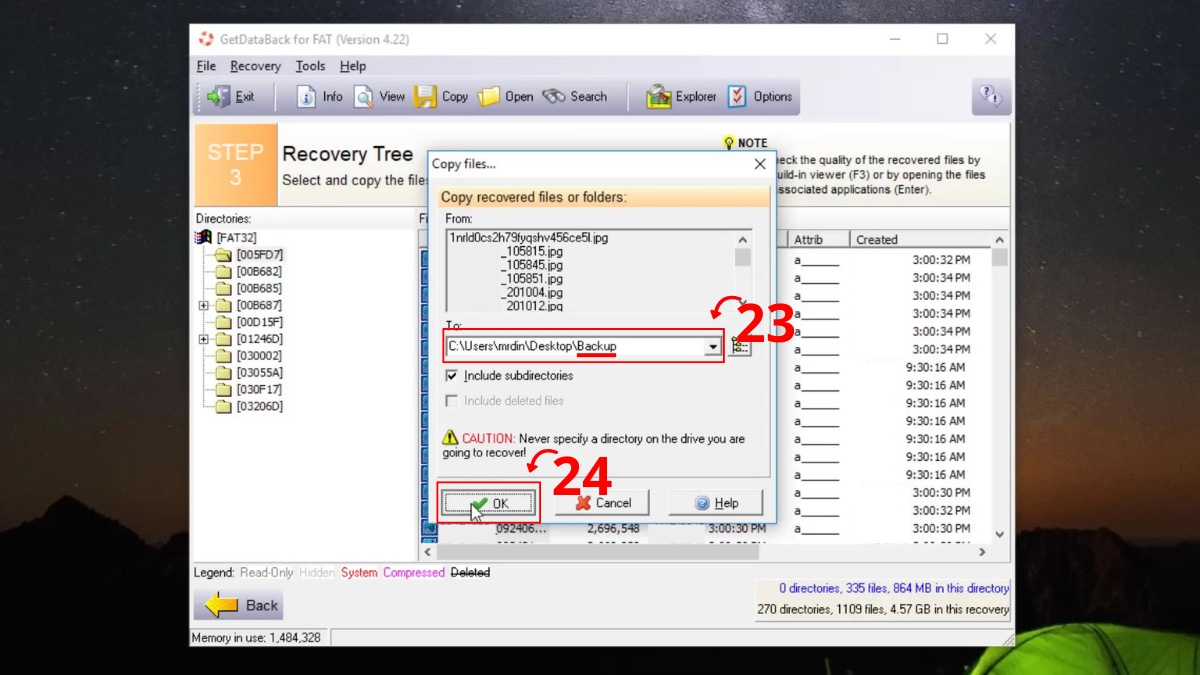
Task: Open the Explorer toolbar icon
Action: 659,97
